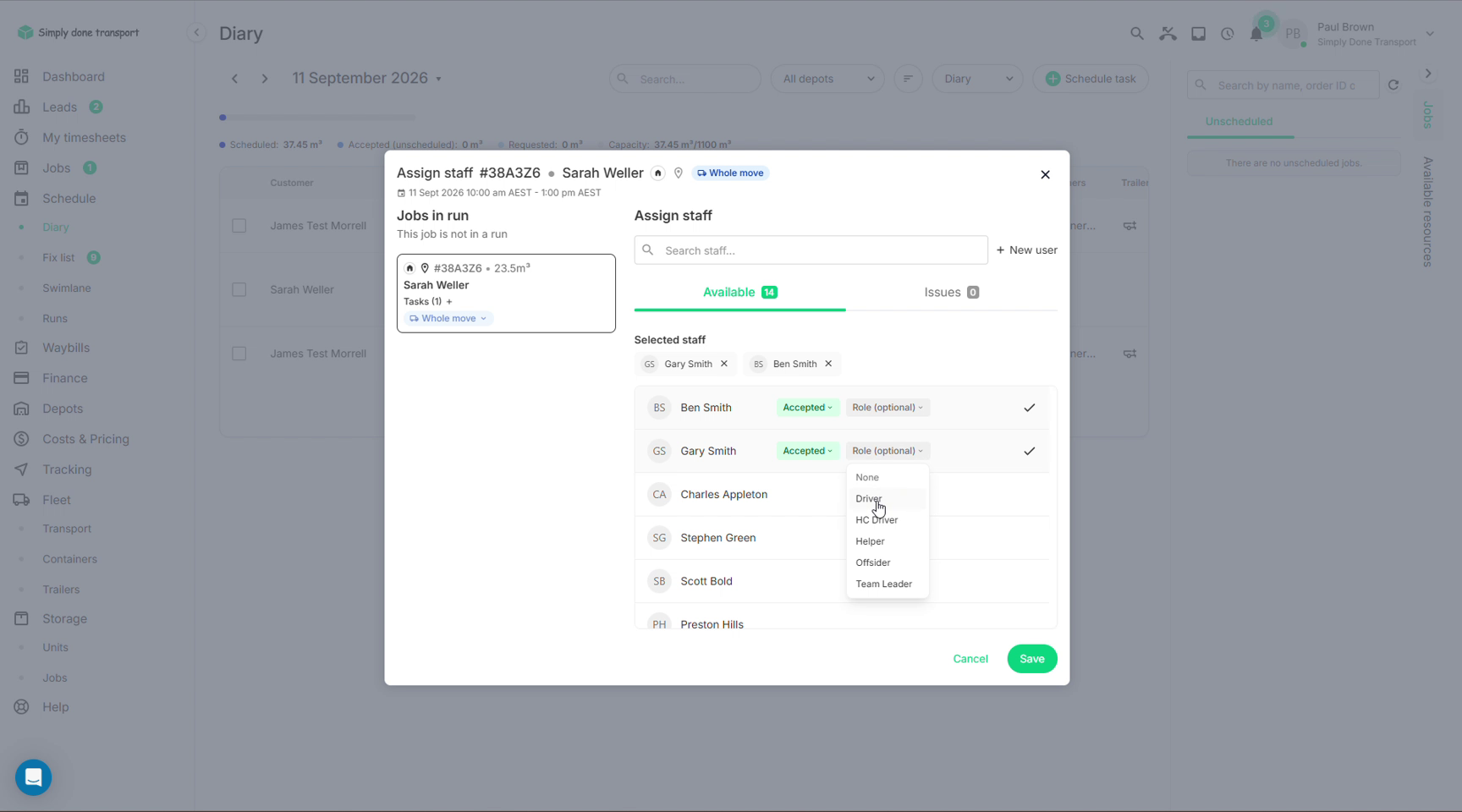Collapse the left sidebar
1462x812 pixels.
(x=196, y=33)
